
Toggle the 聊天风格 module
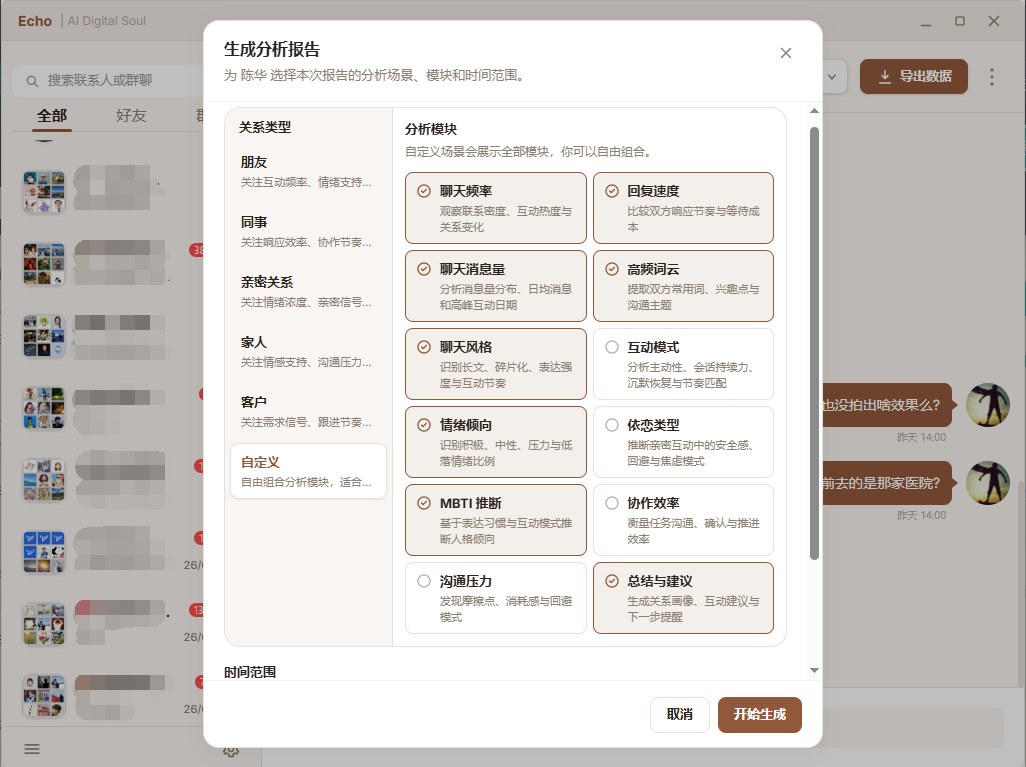tap(495, 364)
